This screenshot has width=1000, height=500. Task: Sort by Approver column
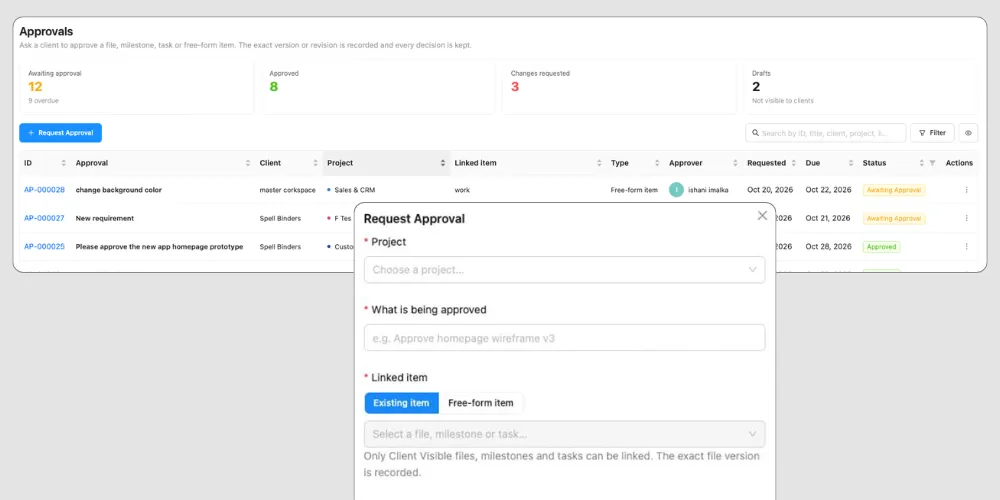pyautogui.click(x=735, y=163)
